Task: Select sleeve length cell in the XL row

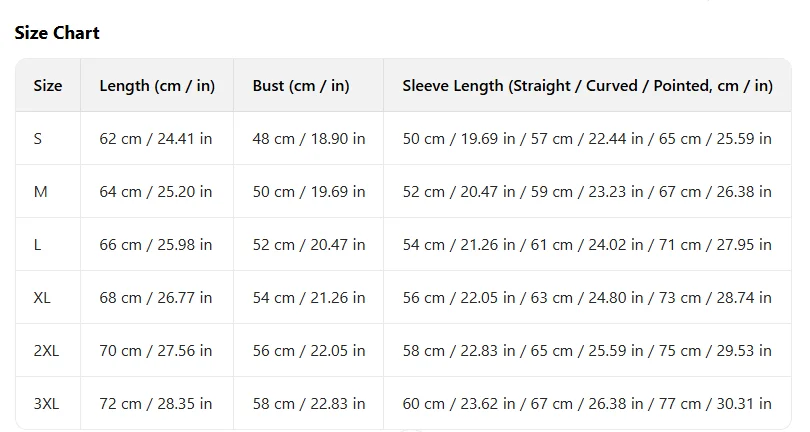Action: (587, 298)
